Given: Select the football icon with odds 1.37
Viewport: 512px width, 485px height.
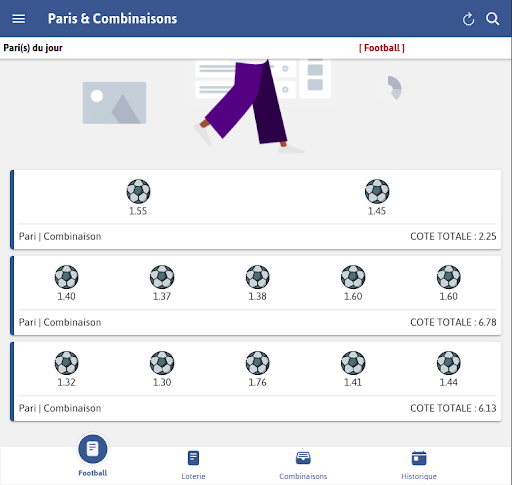Looking at the screenshot, I should pos(162,277).
